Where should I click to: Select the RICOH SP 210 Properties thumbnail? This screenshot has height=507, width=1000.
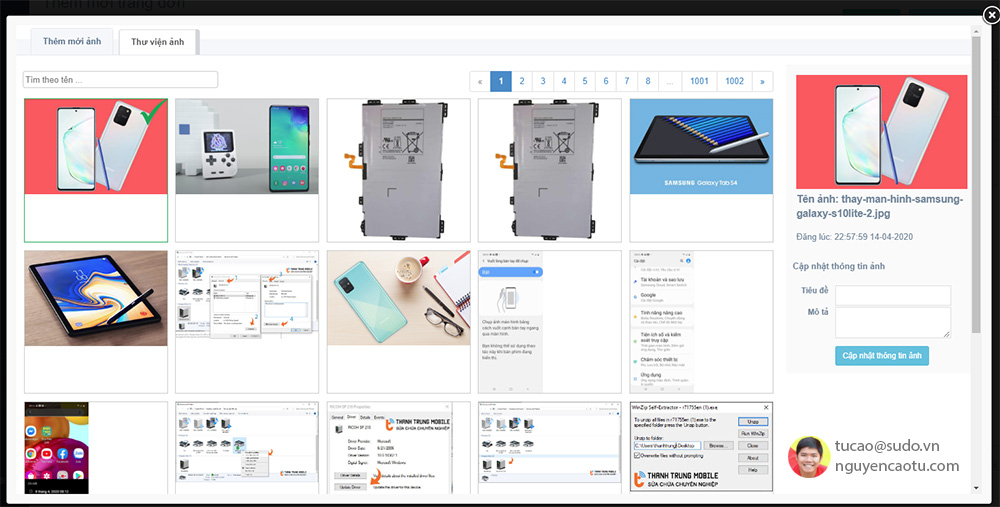coord(399,448)
